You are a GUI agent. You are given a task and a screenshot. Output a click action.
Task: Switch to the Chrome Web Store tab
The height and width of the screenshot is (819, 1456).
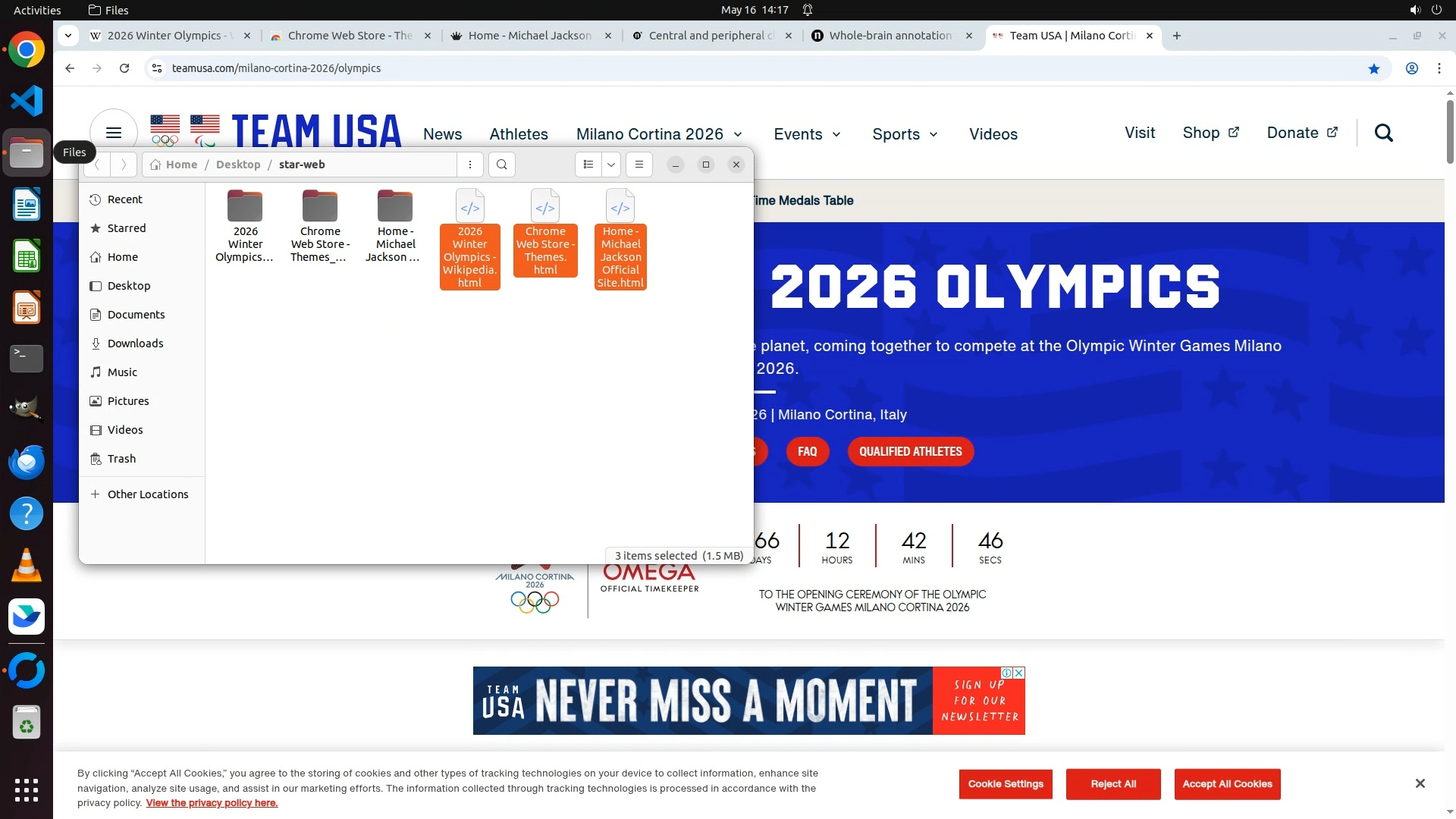349,36
